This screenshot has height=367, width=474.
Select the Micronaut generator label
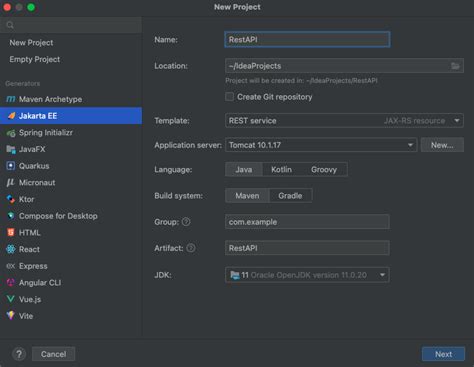(37, 182)
